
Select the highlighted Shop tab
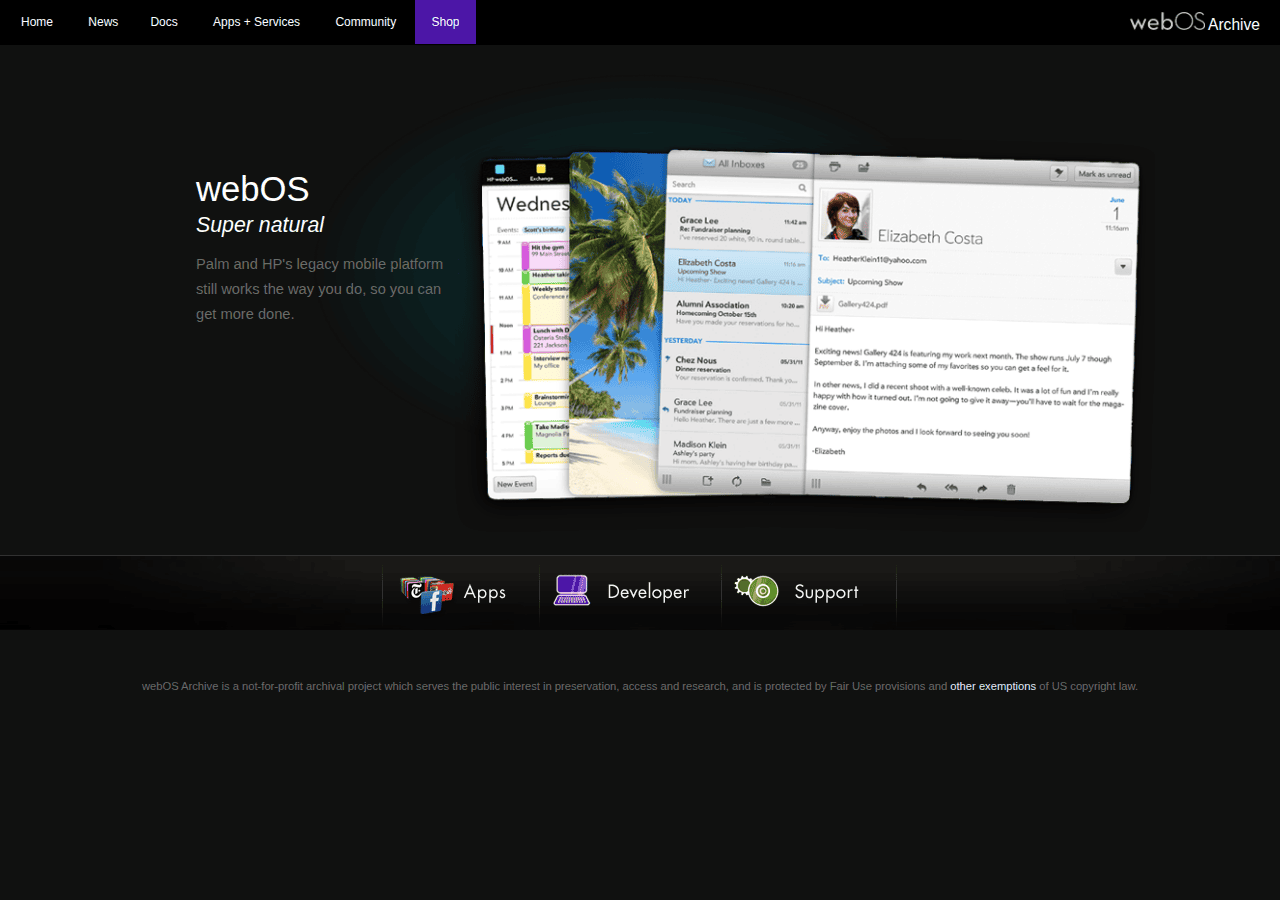point(445,22)
